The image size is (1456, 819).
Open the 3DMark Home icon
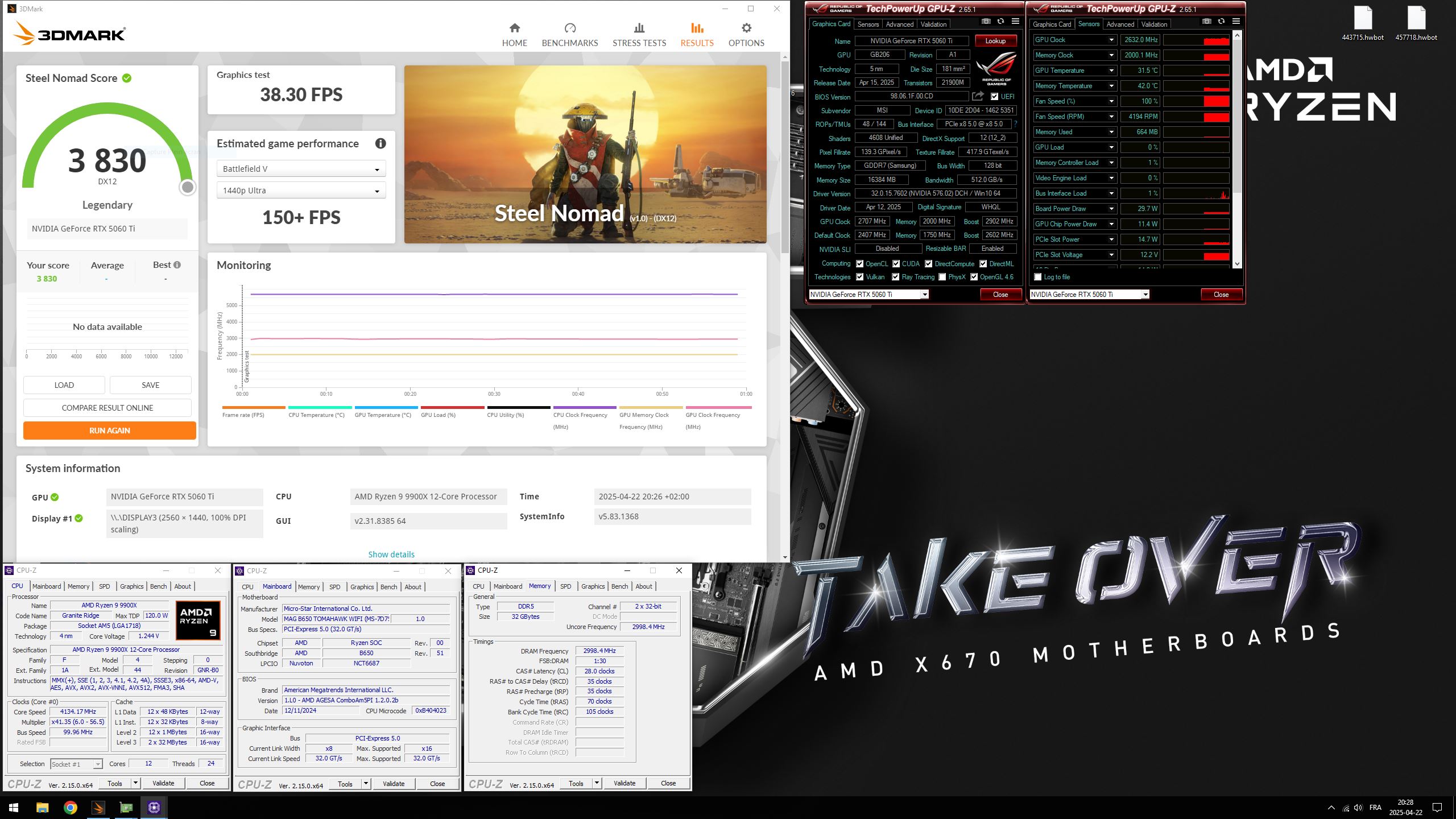[514, 28]
